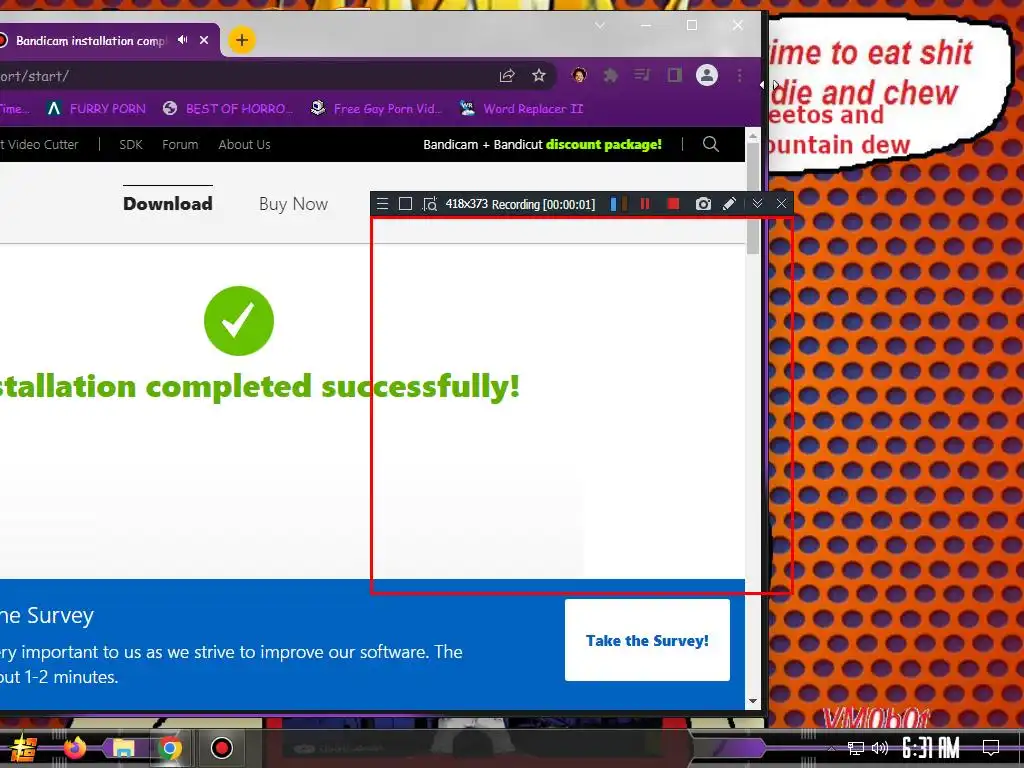Open the Start menu icon on taskbar
The height and width of the screenshot is (768, 1024).
24,748
